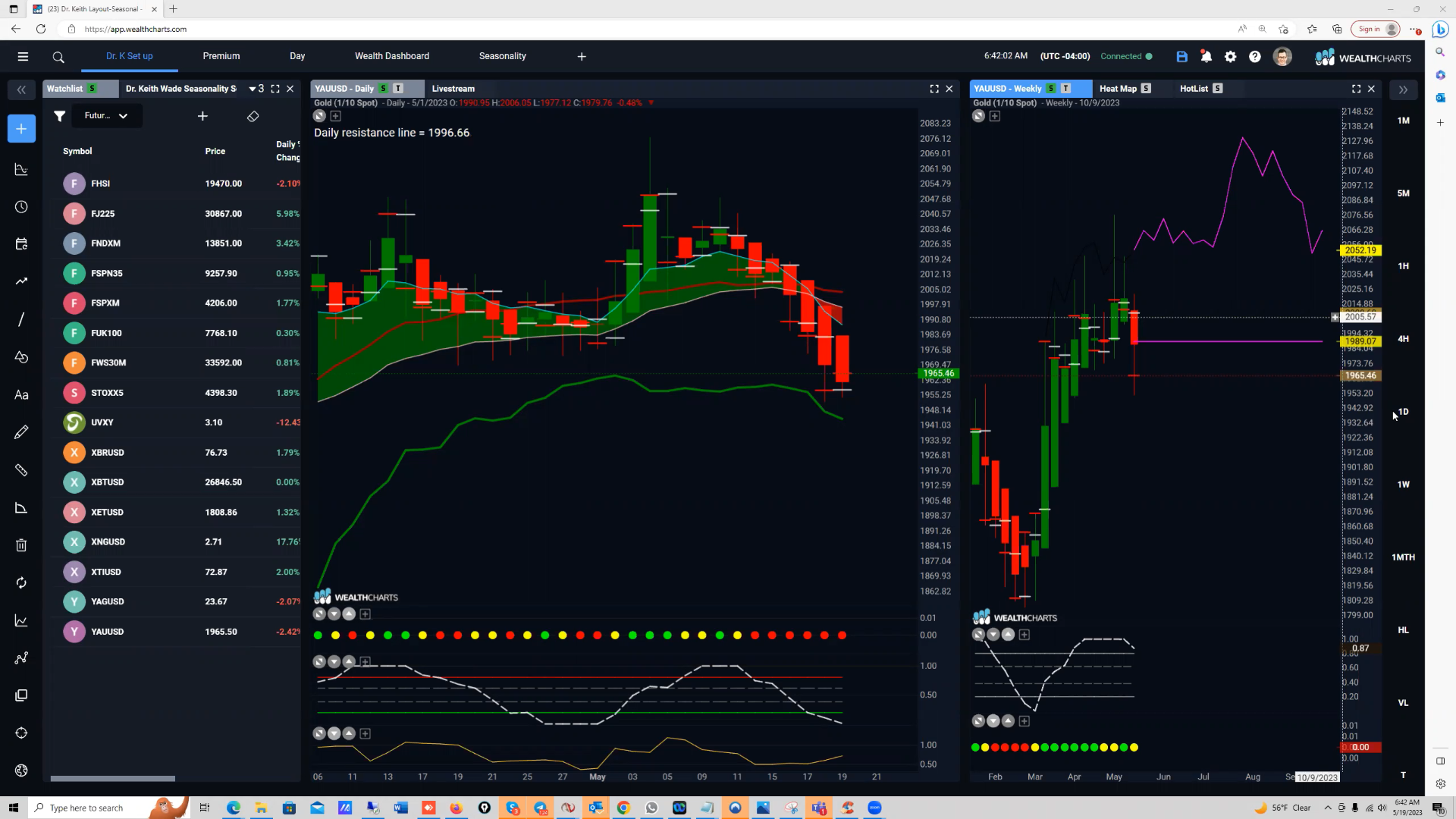Click the 1989.07 yellow weekly price label
Viewport: 1456px width, 819px height.
click(1360, 341)
